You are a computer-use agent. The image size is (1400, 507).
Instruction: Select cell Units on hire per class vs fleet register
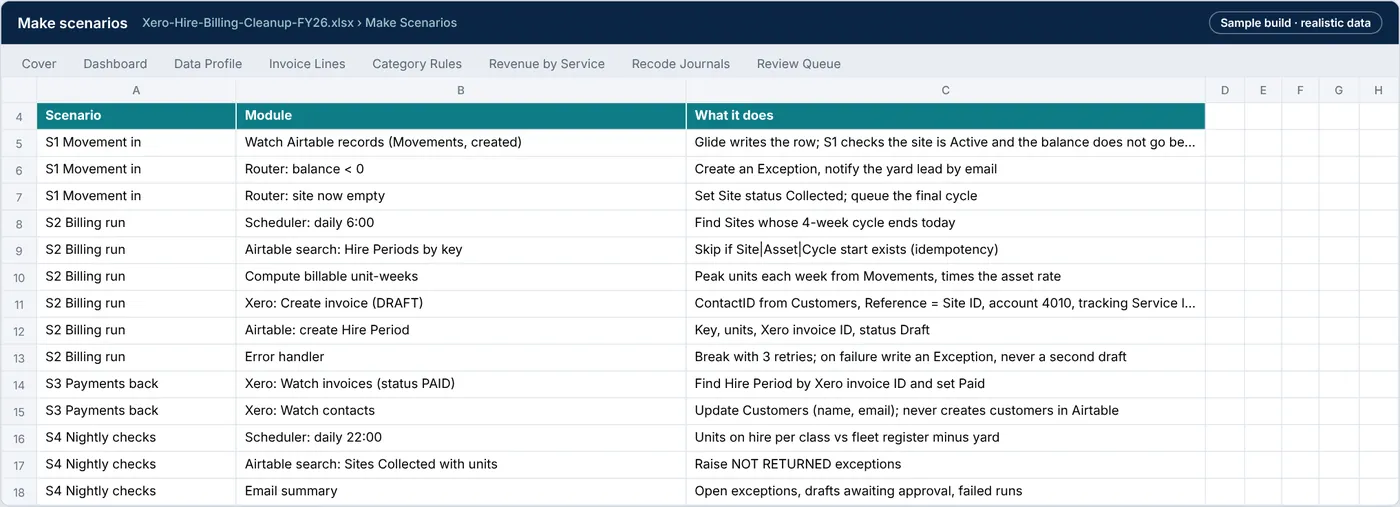click(946, 437)
